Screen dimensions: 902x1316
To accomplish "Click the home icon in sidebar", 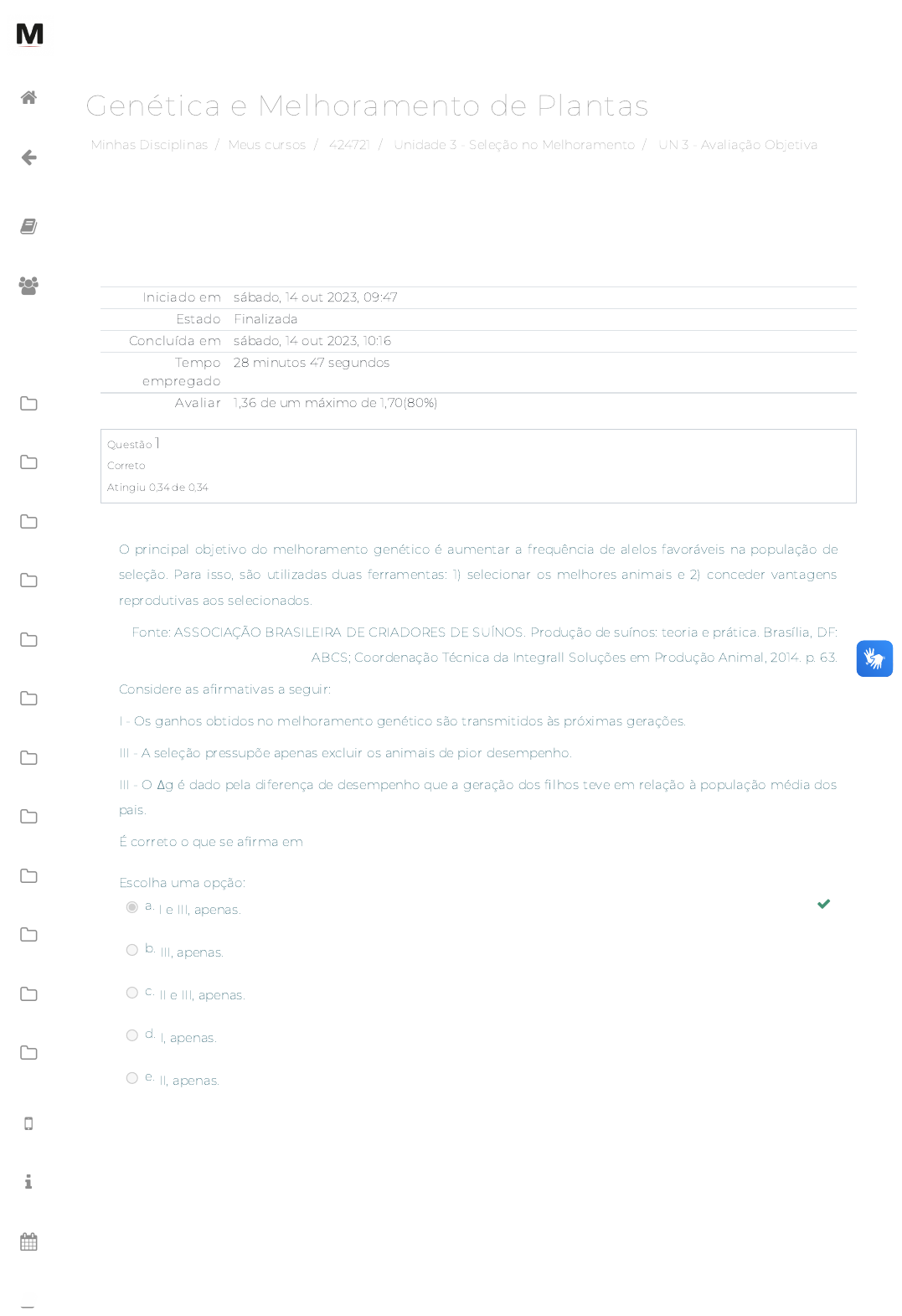I will (28, 97).
